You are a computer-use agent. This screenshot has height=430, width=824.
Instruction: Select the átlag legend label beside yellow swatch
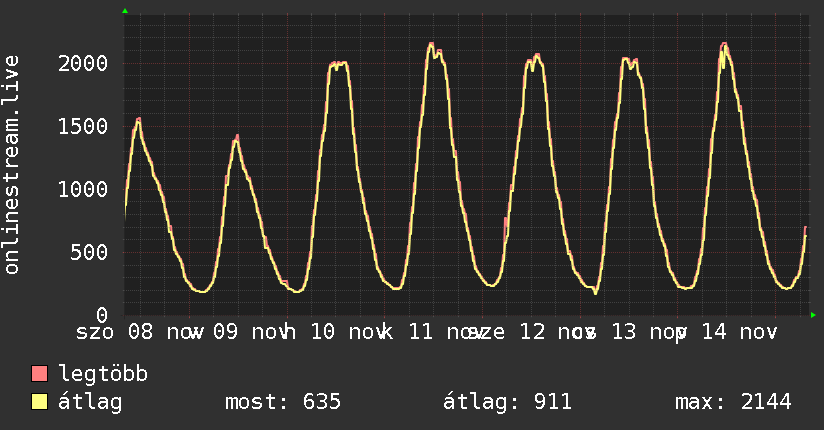coord(90,403)
